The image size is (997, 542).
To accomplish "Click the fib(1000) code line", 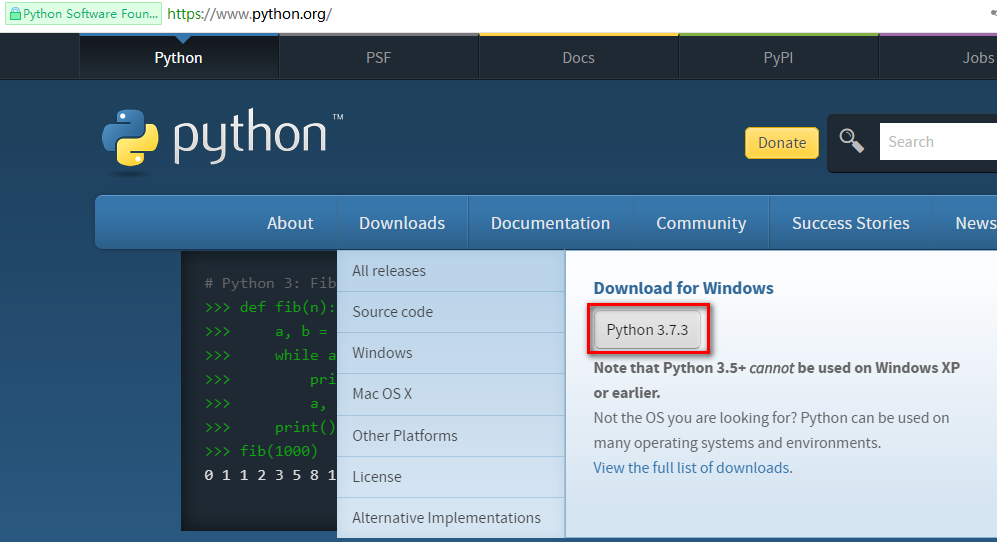I will point(261,451).
